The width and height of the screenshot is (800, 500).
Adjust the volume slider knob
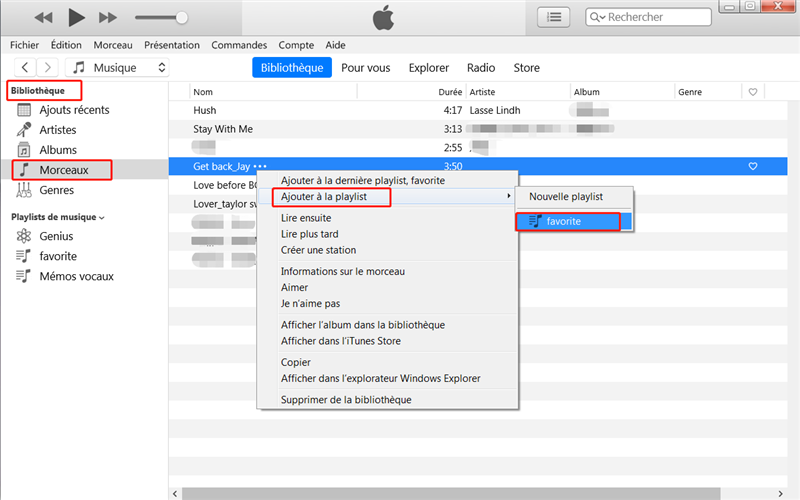[x=181, y=18]
